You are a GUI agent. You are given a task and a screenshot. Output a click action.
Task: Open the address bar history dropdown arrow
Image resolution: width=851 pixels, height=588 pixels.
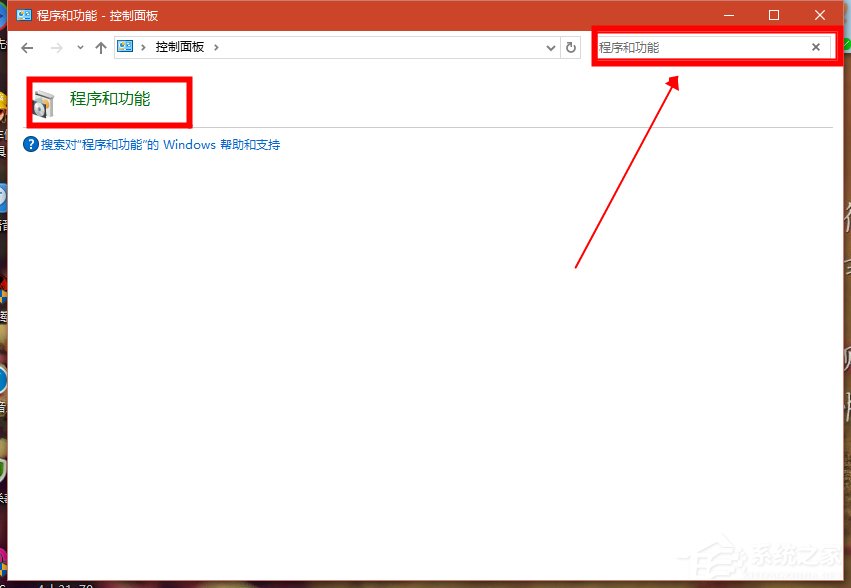coord(549,47)
